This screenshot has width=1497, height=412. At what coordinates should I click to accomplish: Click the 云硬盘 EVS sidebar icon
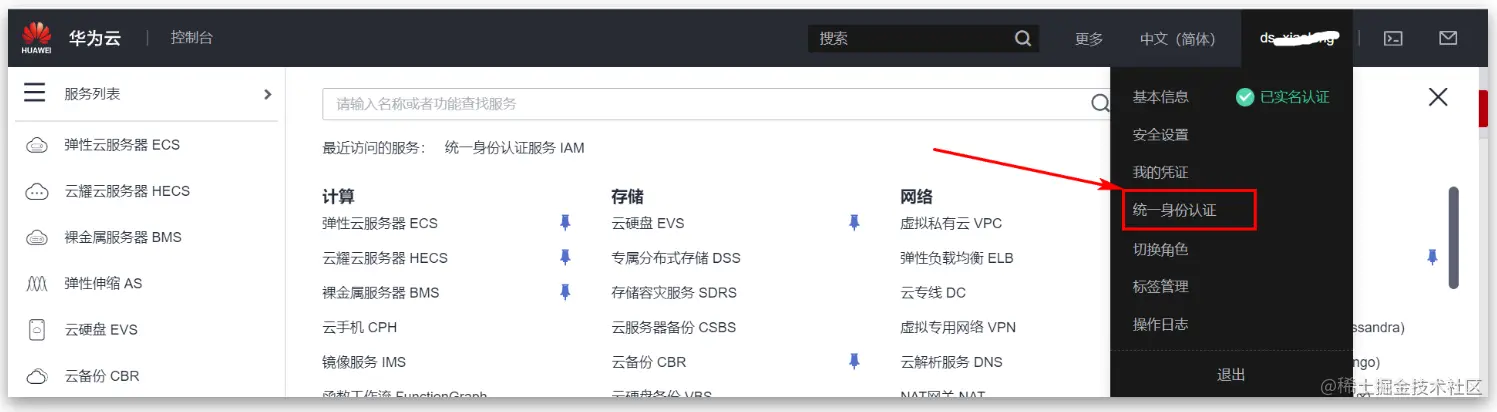[37, 330]
